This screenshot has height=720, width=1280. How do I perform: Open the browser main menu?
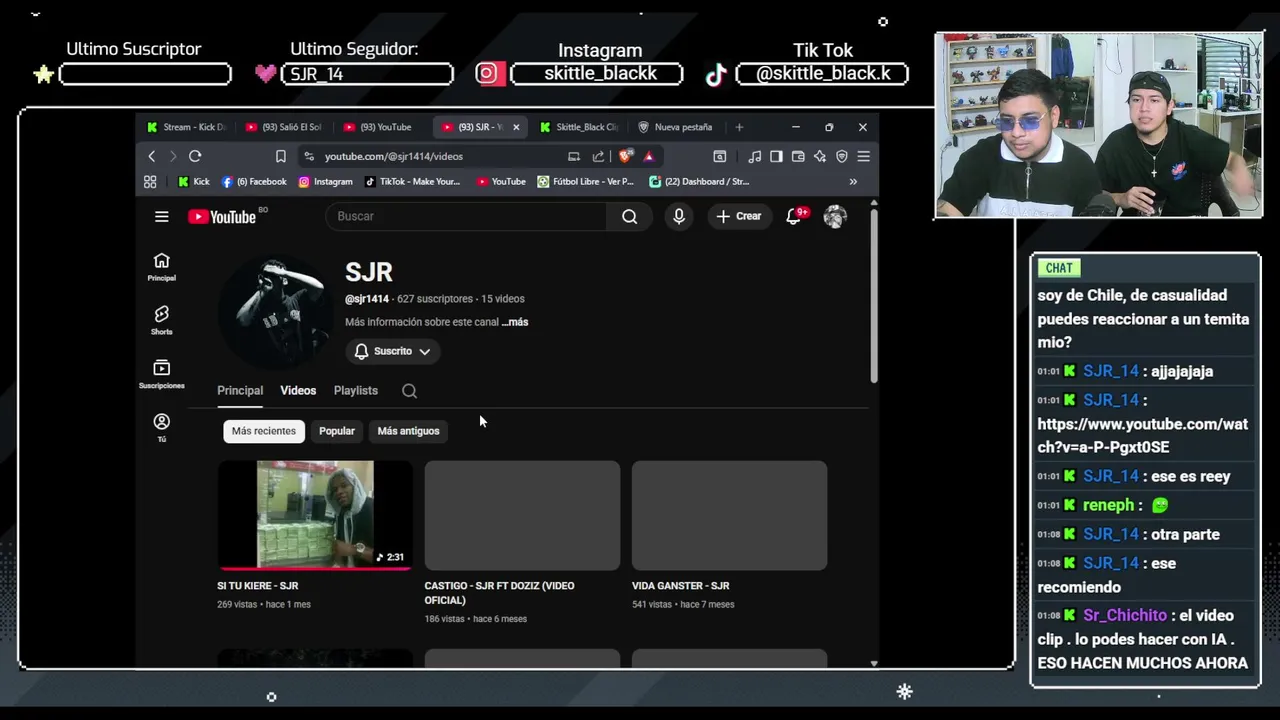click(x=863, y=156)
